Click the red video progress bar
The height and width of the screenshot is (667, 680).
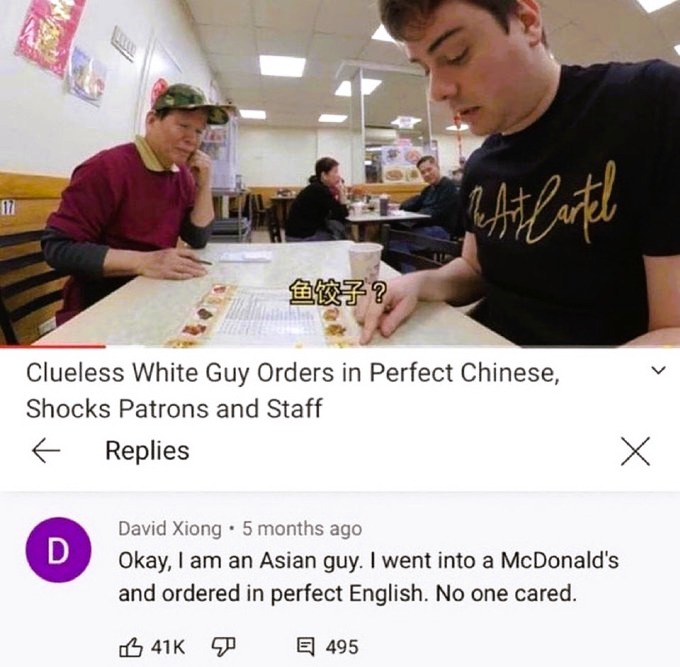click(x=52, y=346)
